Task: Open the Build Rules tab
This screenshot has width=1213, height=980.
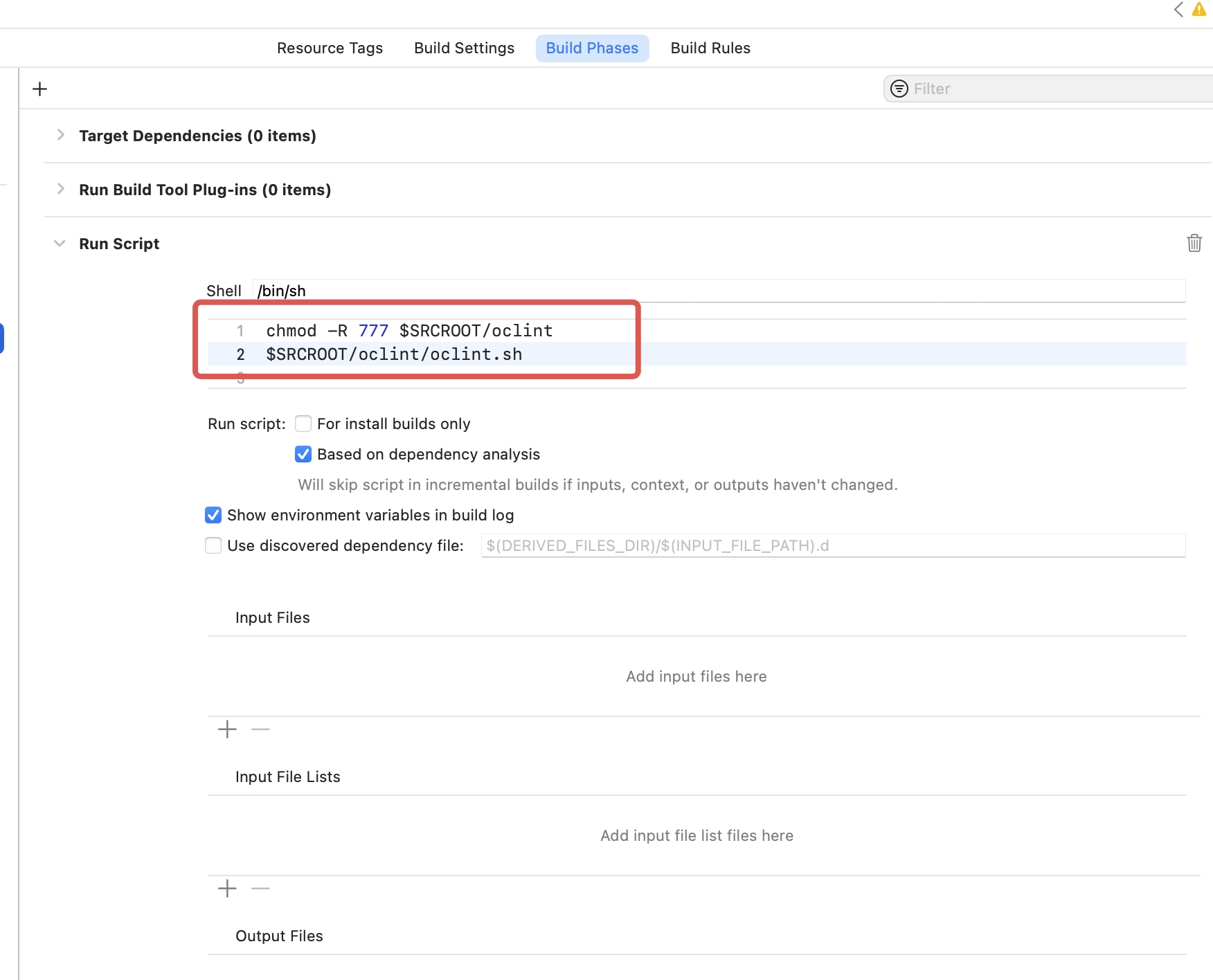Action: 710,48
